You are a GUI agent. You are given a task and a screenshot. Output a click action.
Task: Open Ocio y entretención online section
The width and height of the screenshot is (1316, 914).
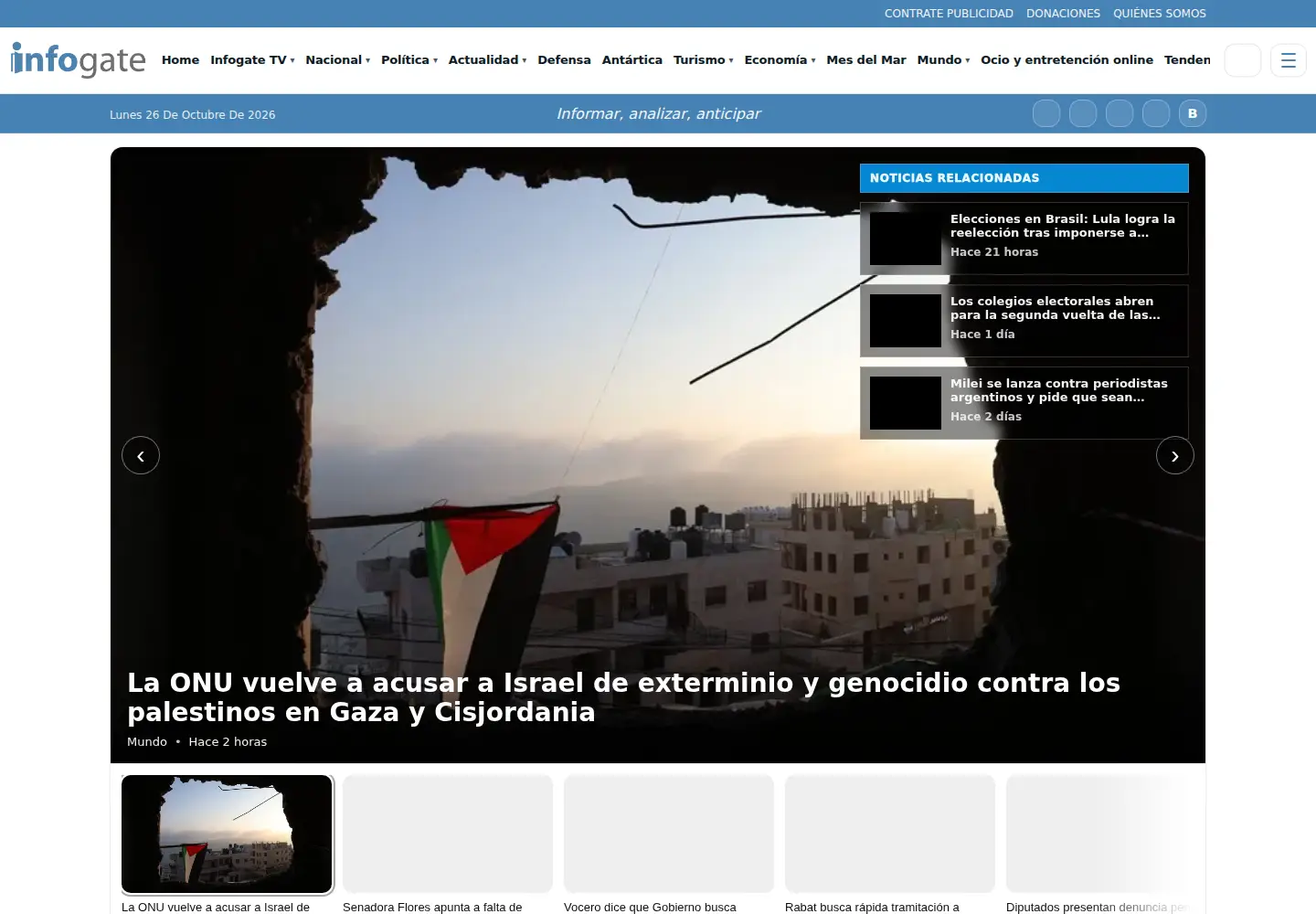coord(1067,60)
